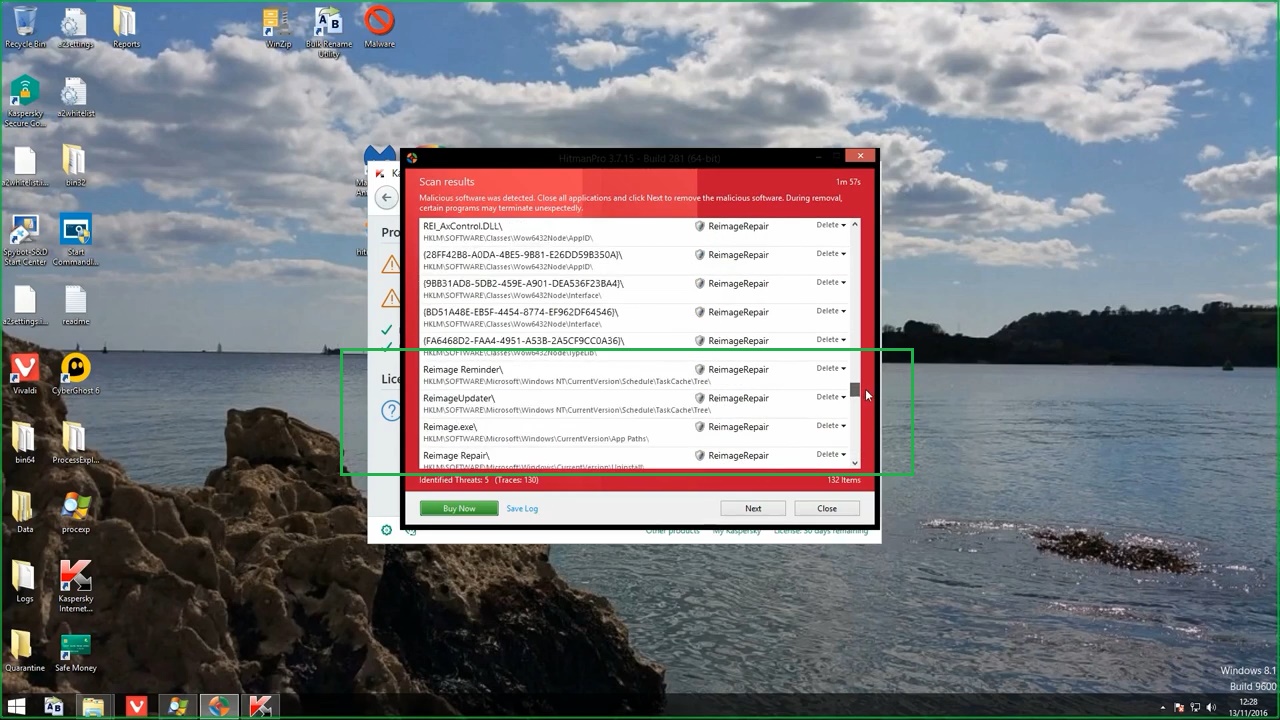The height and width of the screenshot is (720, 1280).
Task: Select the Reimage.exe\ scan result
Action: (x=634, y=432)
